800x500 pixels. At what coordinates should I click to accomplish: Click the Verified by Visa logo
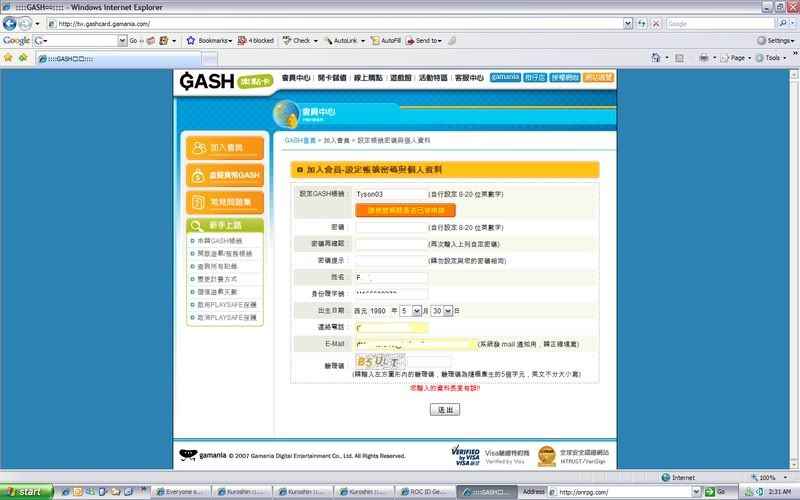pyautogui.click(x=465, y=456)
